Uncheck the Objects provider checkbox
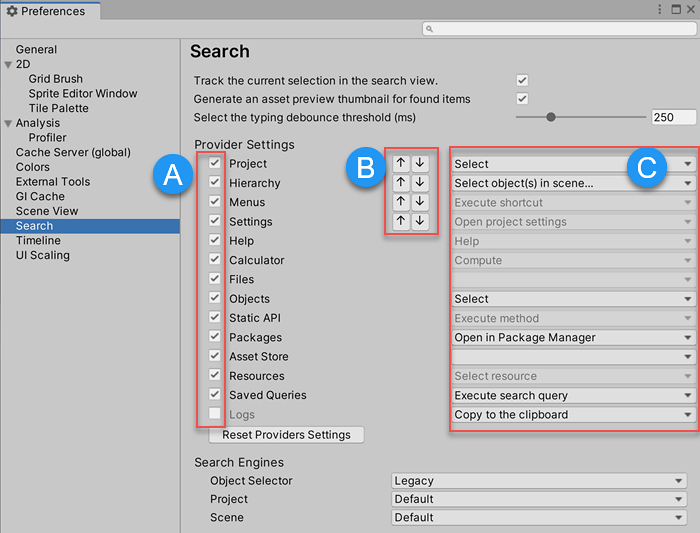 (215, 298)
